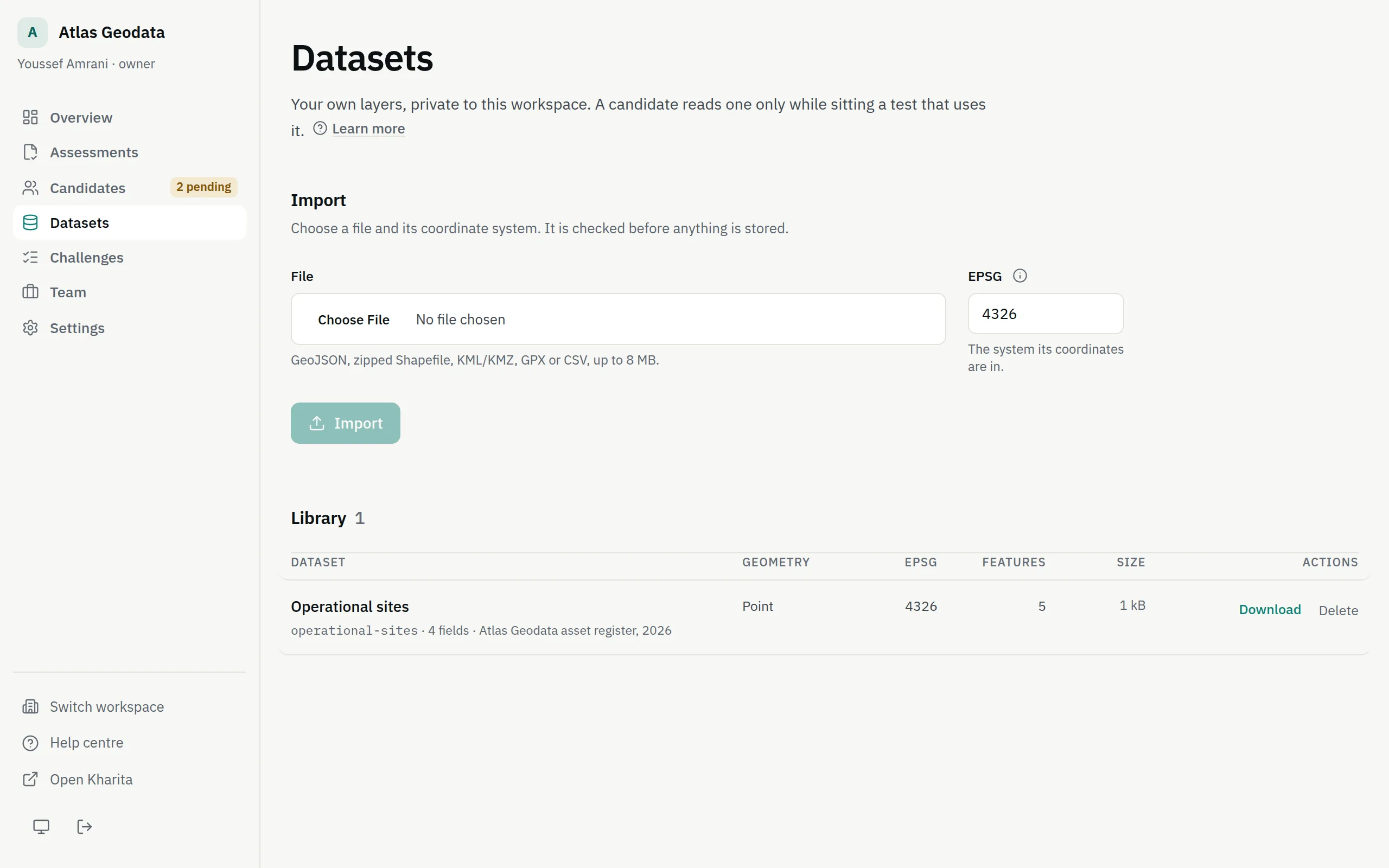Click the Challenges checklist icon

[30, 257]
